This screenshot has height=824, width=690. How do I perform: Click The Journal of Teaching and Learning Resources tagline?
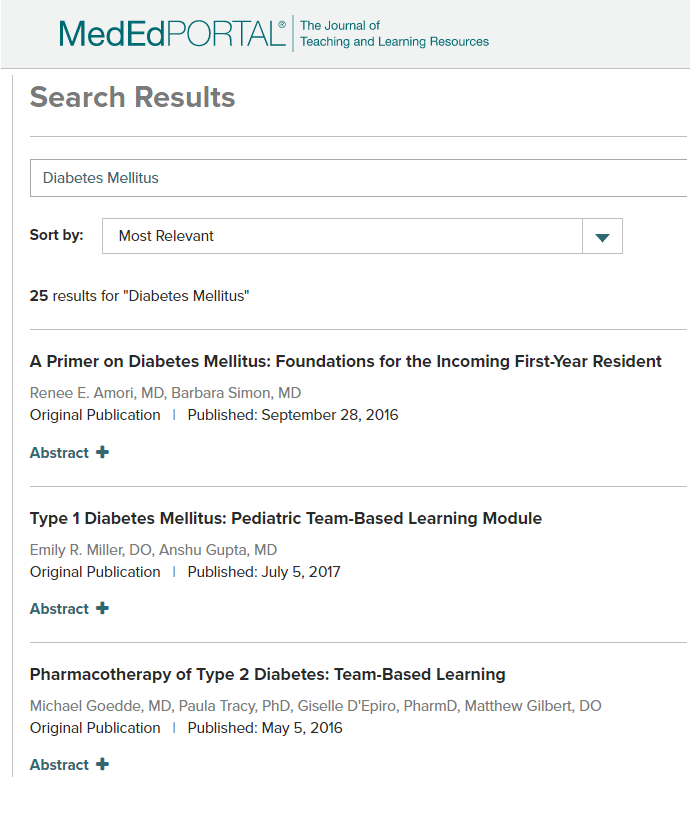coord(394,34)
